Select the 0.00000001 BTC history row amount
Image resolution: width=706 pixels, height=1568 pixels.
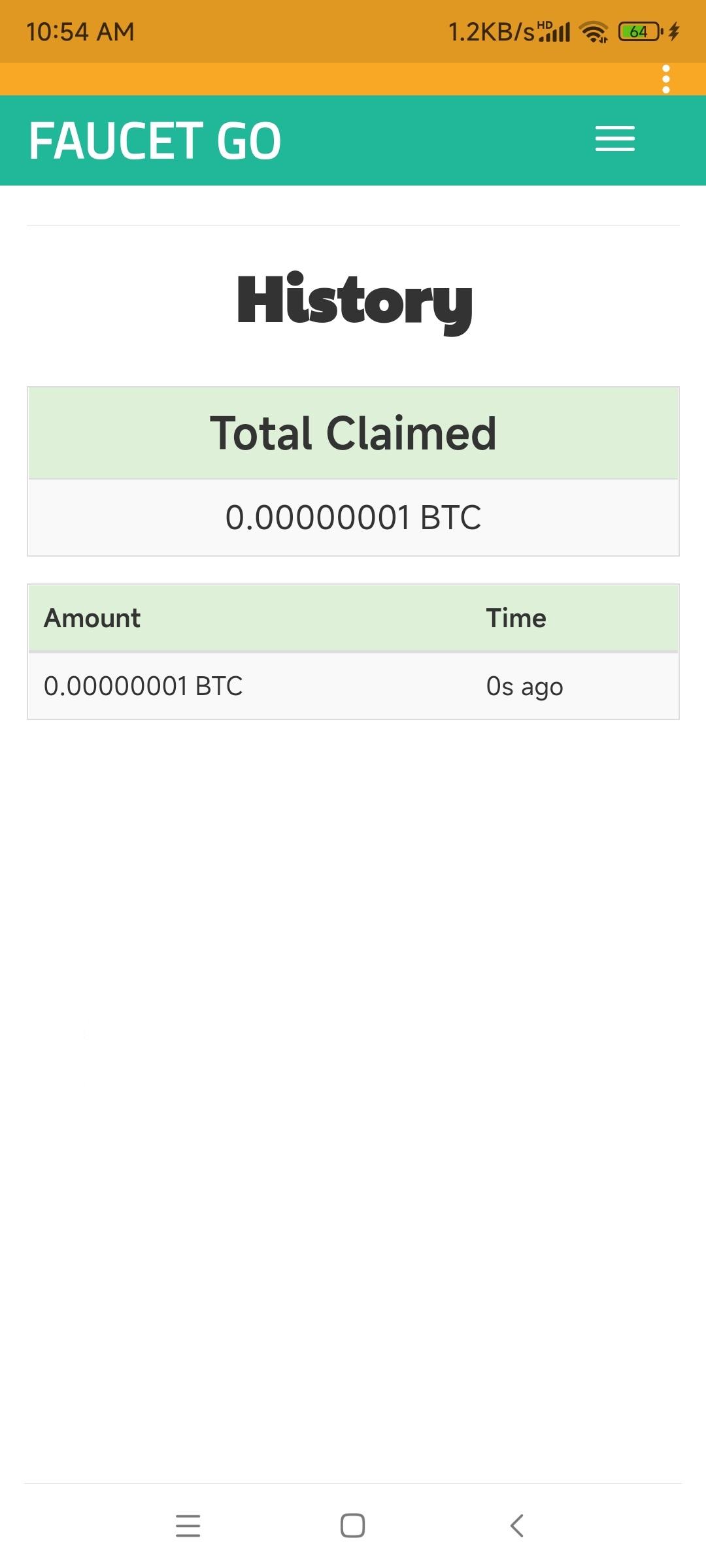[x=143, y=686]
